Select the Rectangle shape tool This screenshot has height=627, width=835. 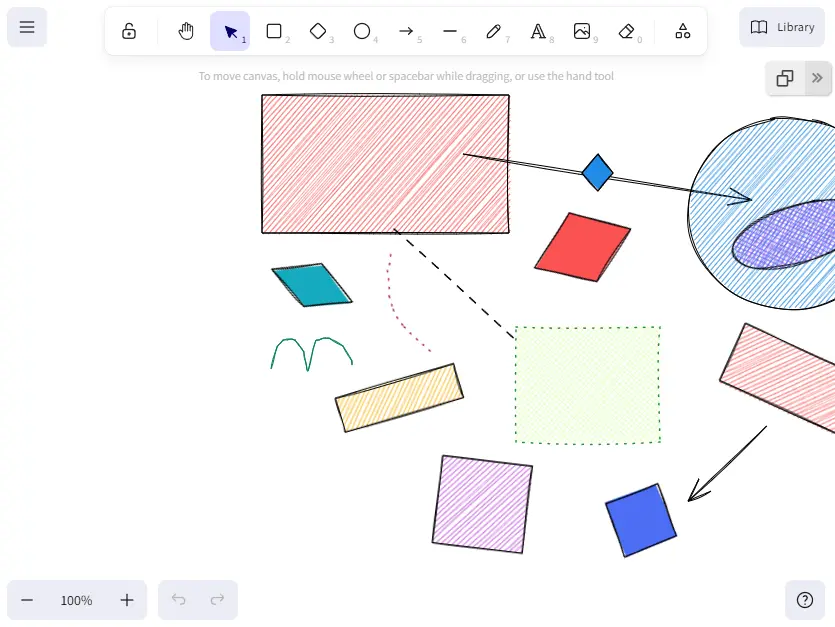(x=274, y=31)
